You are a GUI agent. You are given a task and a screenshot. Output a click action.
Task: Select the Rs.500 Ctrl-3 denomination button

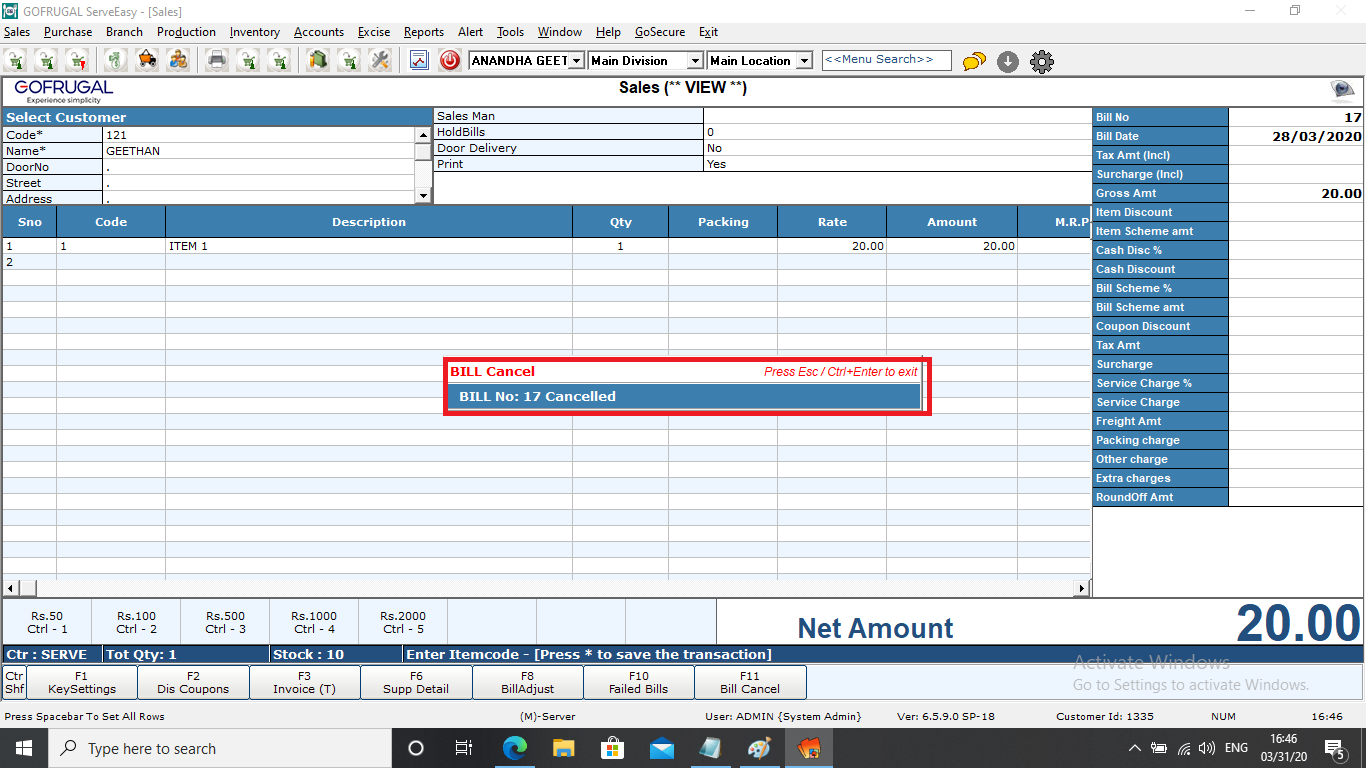point(225,622)
